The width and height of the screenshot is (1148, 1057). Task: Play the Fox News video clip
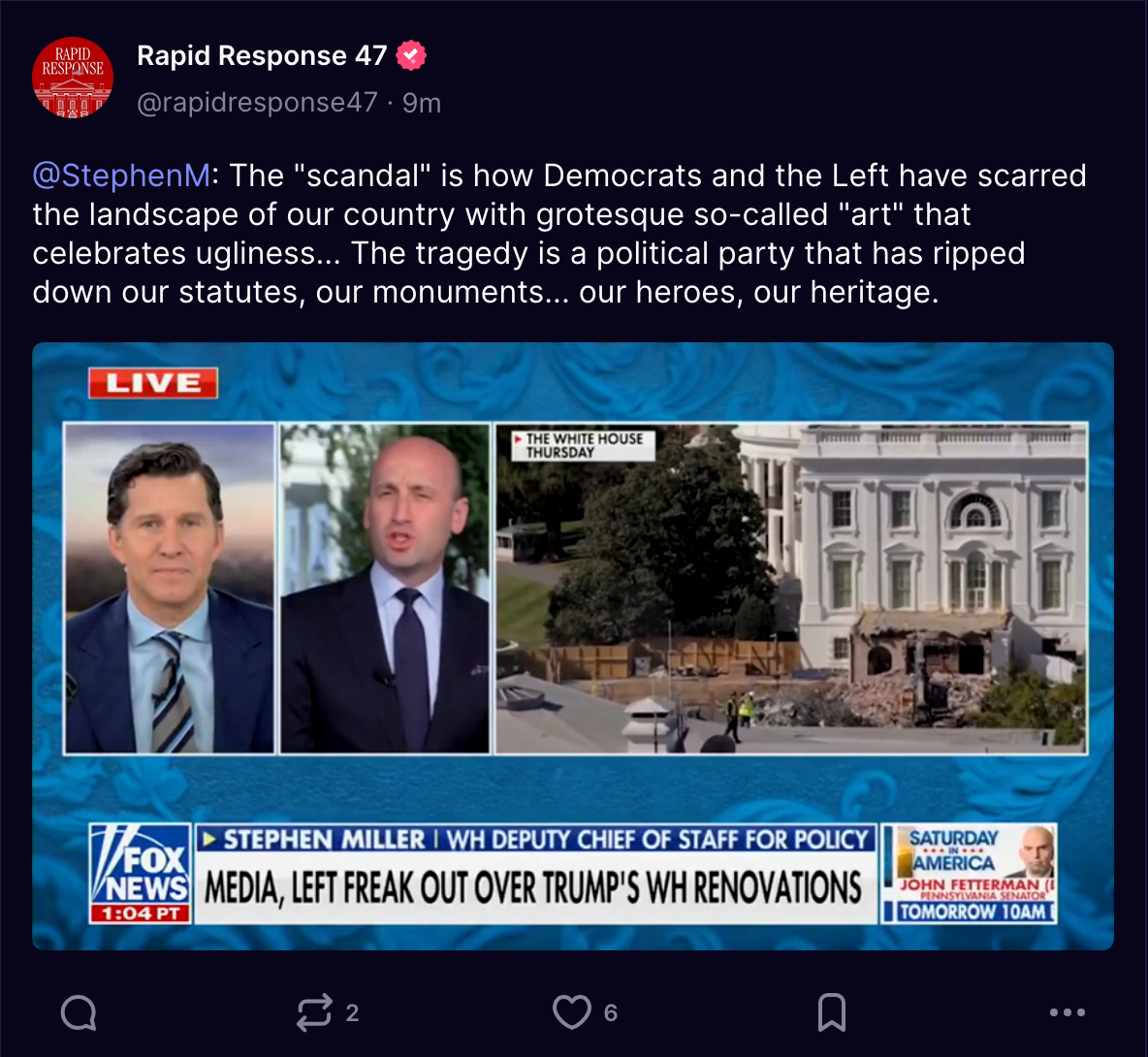(573, 647)
